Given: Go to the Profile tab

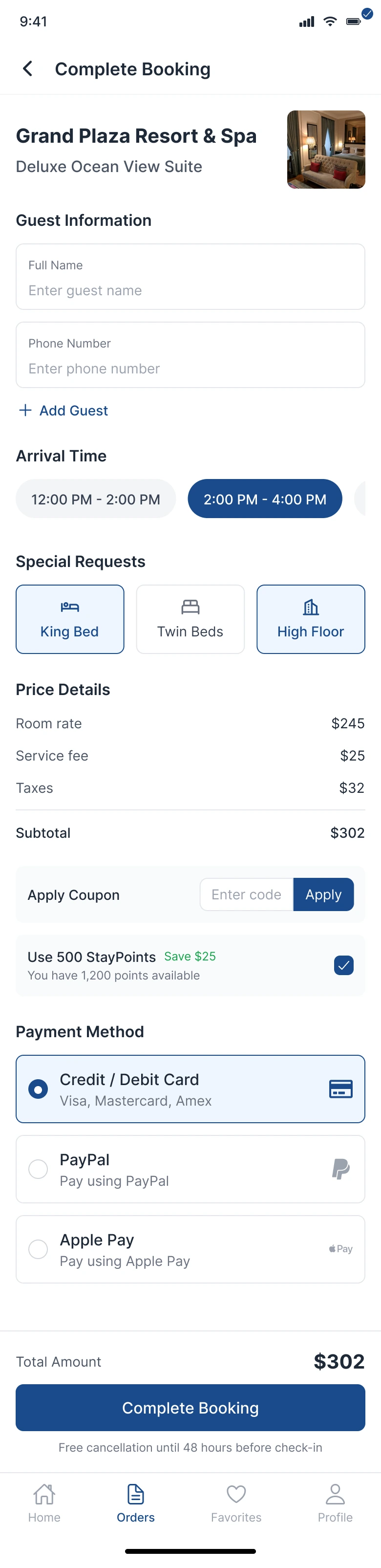Looking at the screenshot, I should [335, 1503].
